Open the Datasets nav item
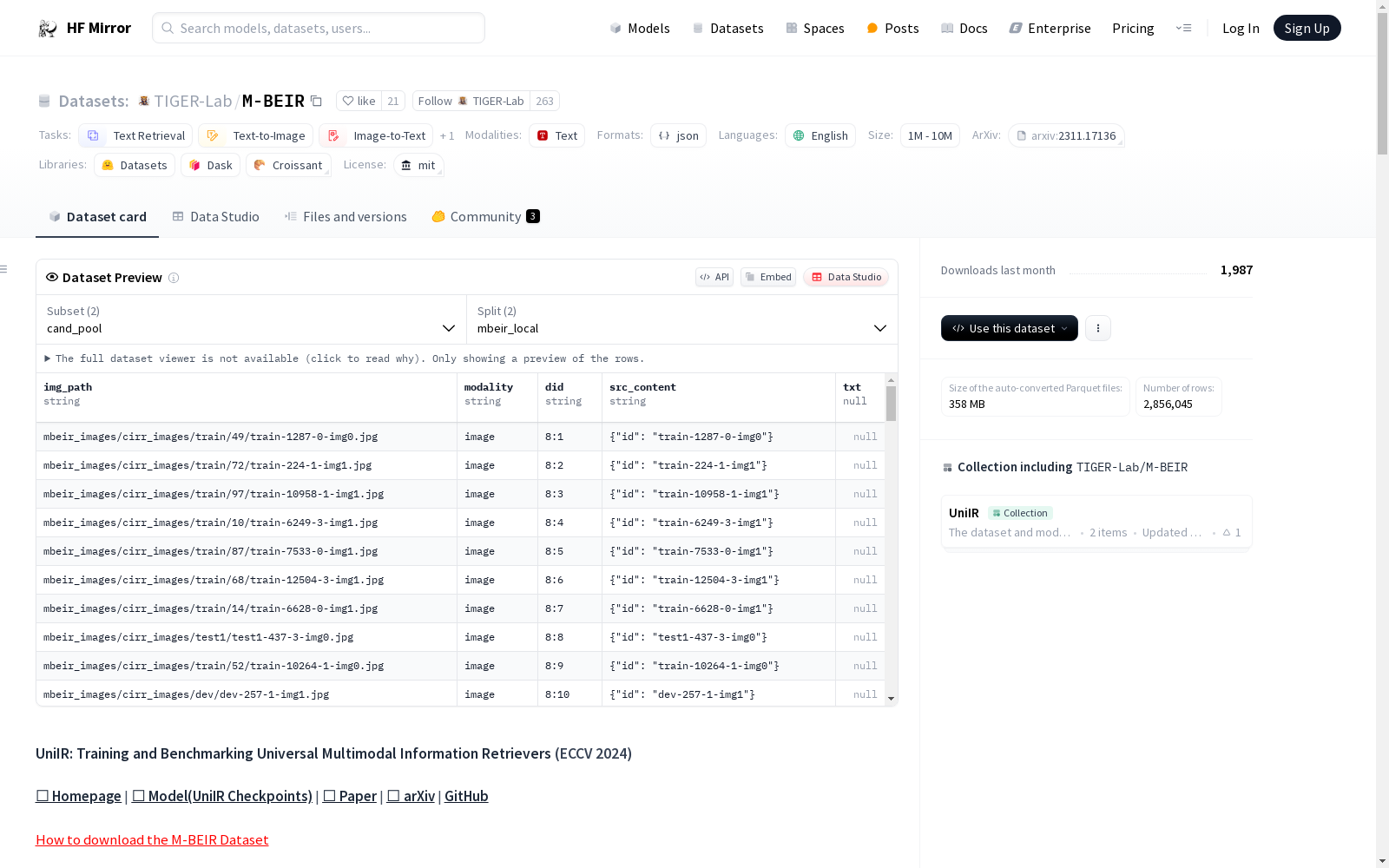The height and width of the screenshot is (868, 1389). (x=727, y=28)
